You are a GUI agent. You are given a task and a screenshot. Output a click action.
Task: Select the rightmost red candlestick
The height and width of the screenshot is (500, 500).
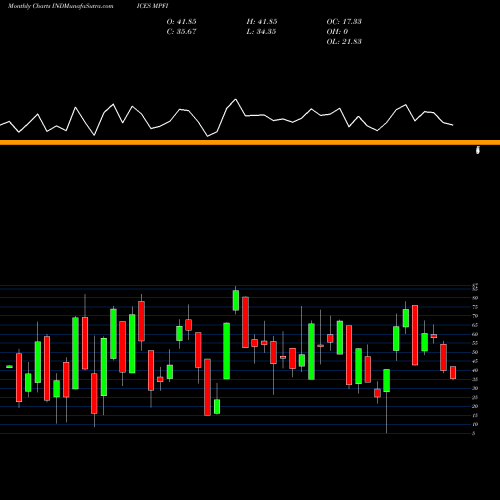(x=453, y=372)
